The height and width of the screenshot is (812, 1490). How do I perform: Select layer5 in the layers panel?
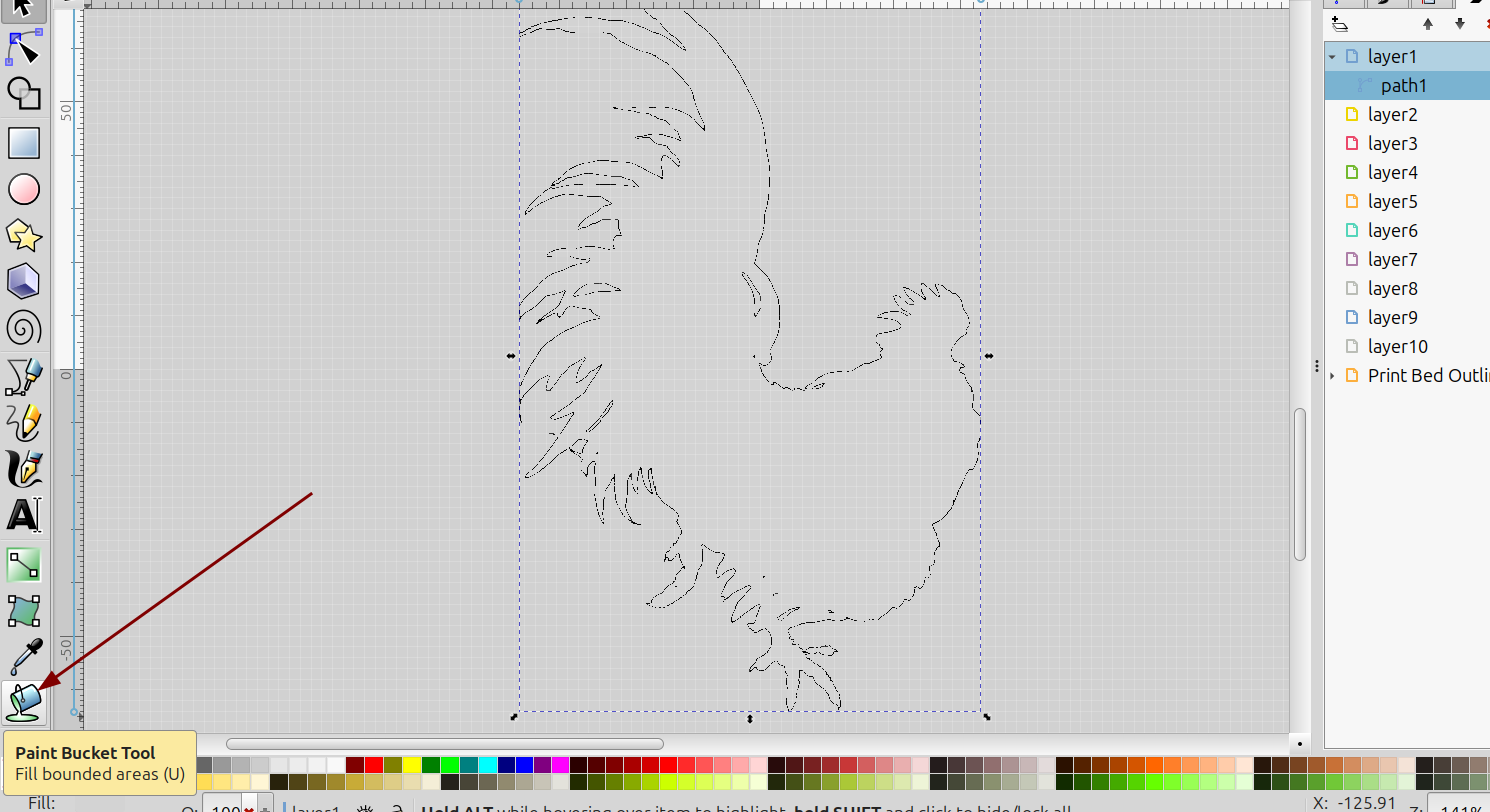click(x=1392, y=202)
